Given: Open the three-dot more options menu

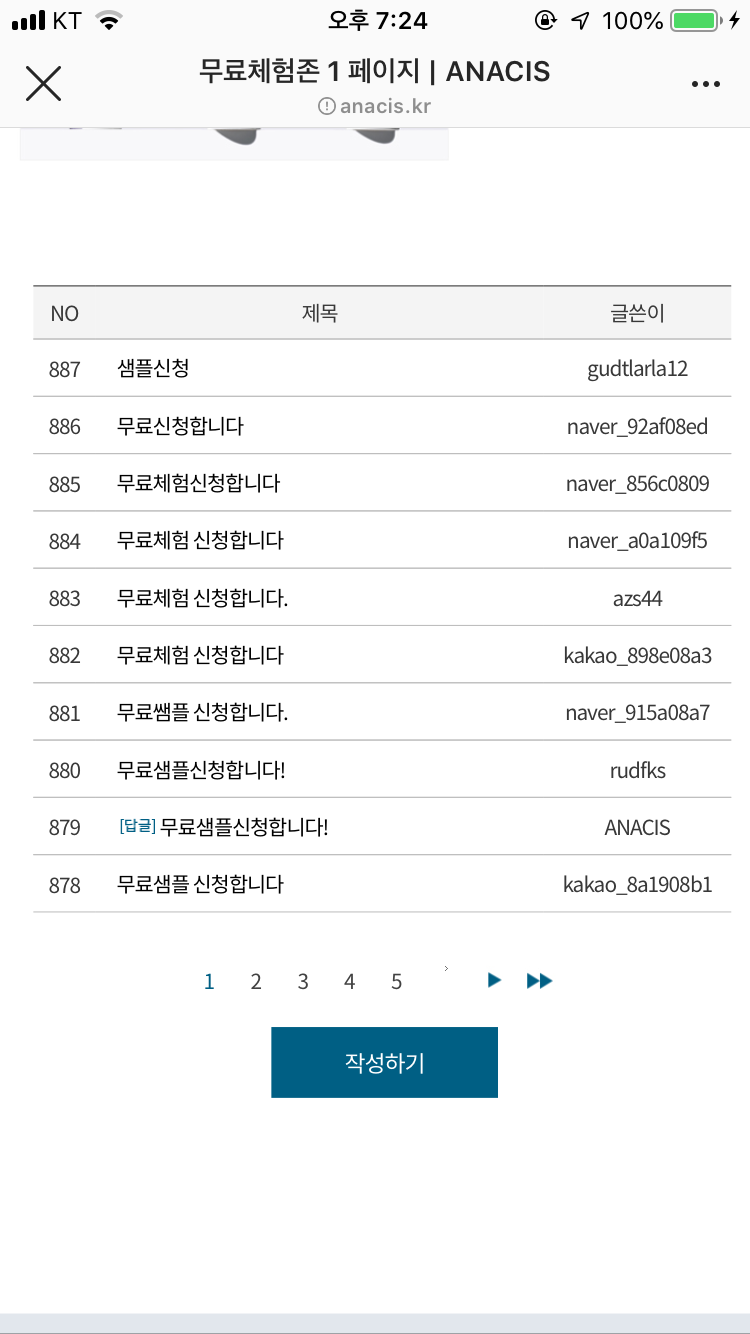Looking at the screenshot, I should pyautogui.click(x=705, y=84).
